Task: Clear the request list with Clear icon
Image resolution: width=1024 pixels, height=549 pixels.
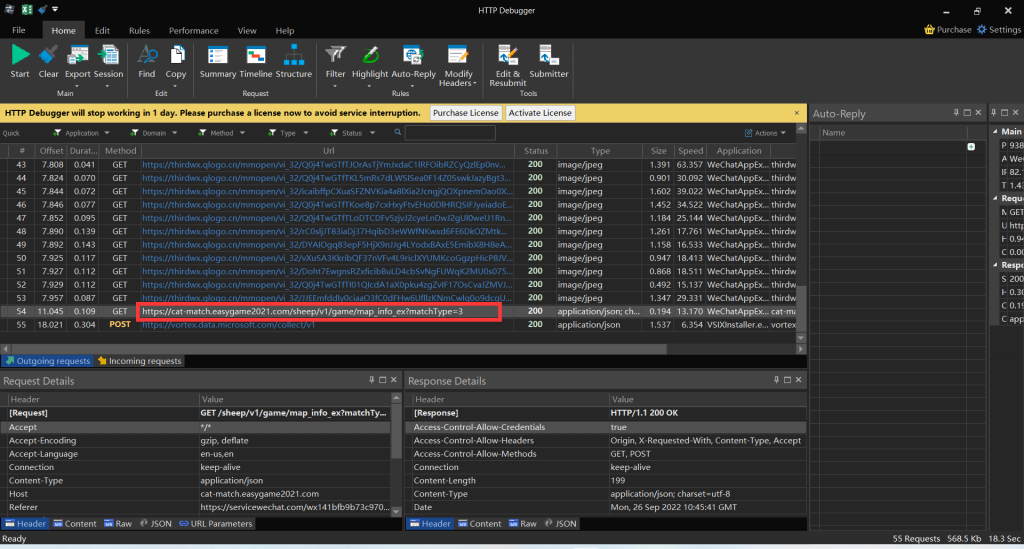Action: pos(48,58)
